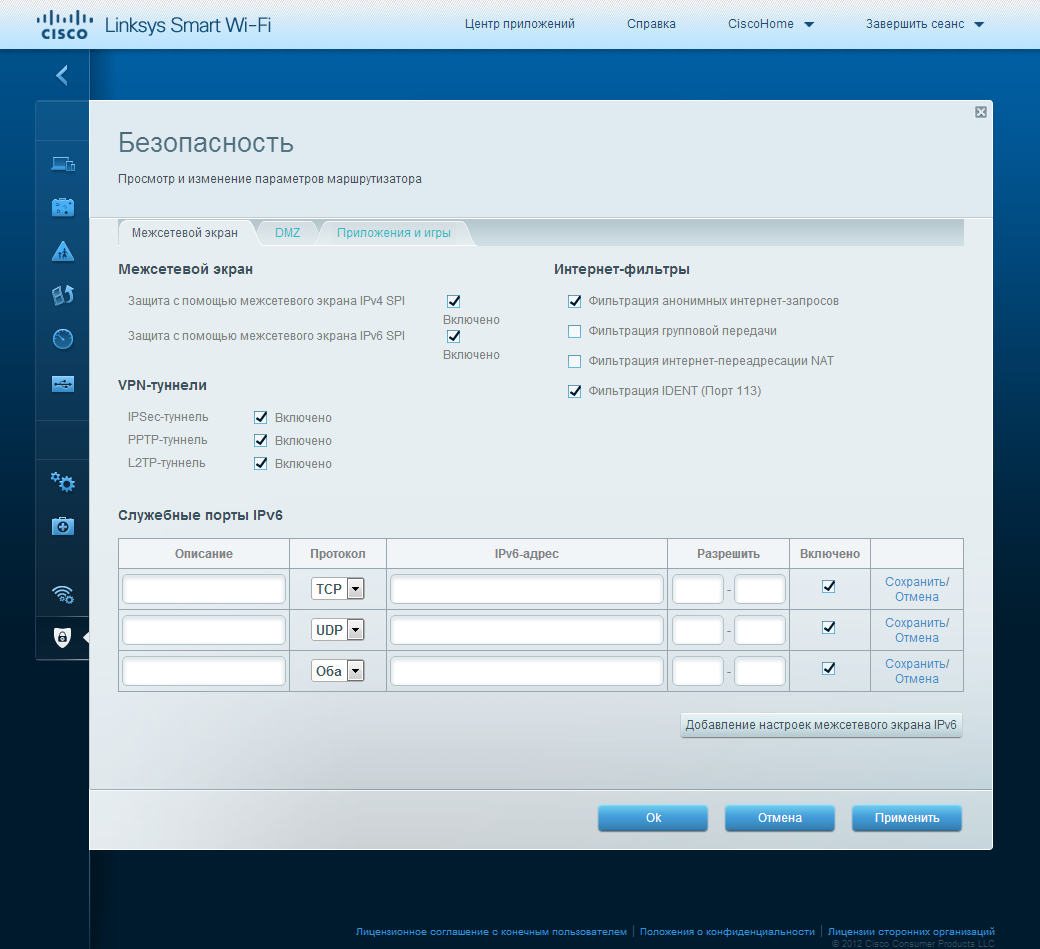1040x949 pixels.
Task: Focus the Описание field in Оба row
Action: click(x=204, y=671)
